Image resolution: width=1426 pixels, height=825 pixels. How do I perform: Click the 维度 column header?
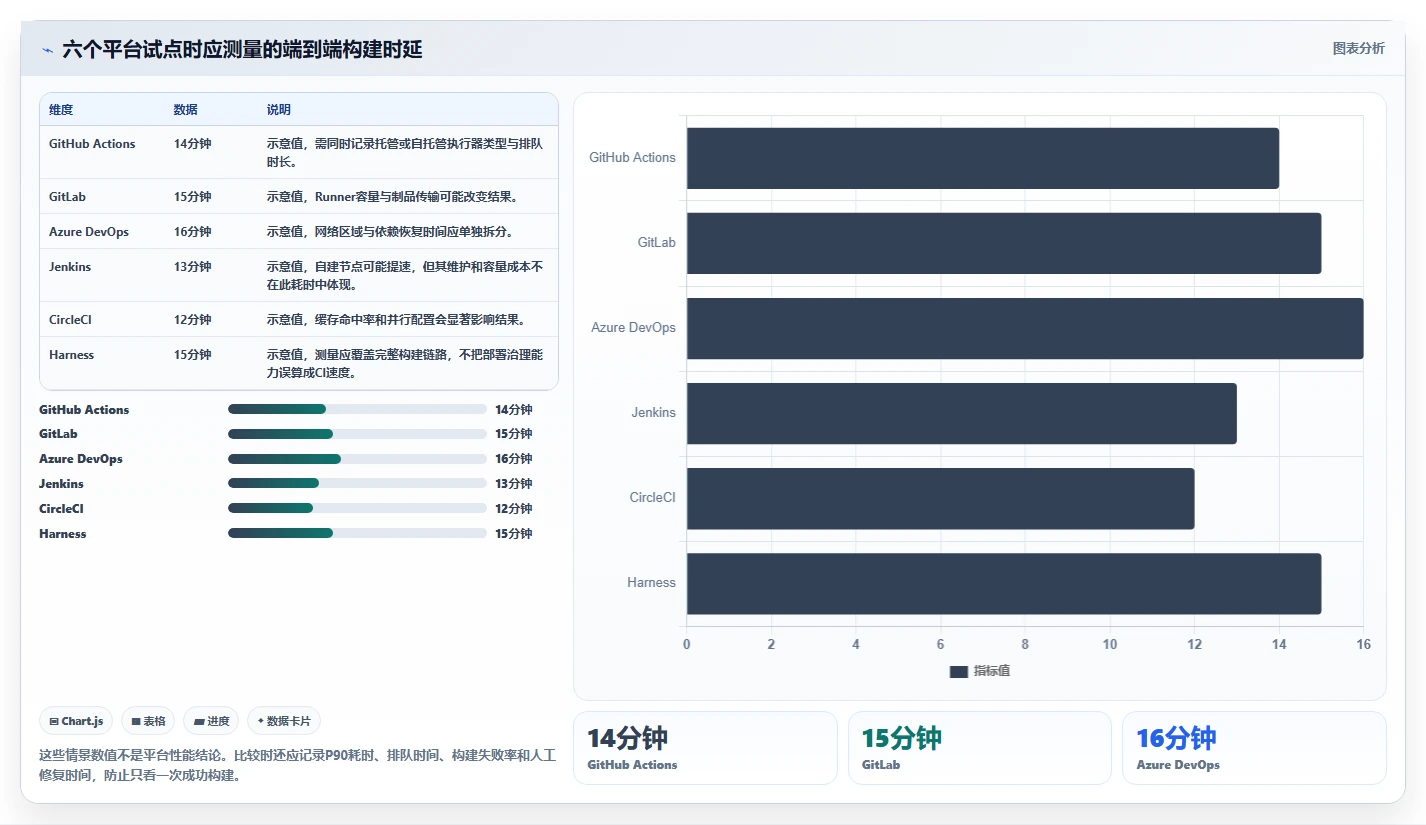[x=61, y=110]
